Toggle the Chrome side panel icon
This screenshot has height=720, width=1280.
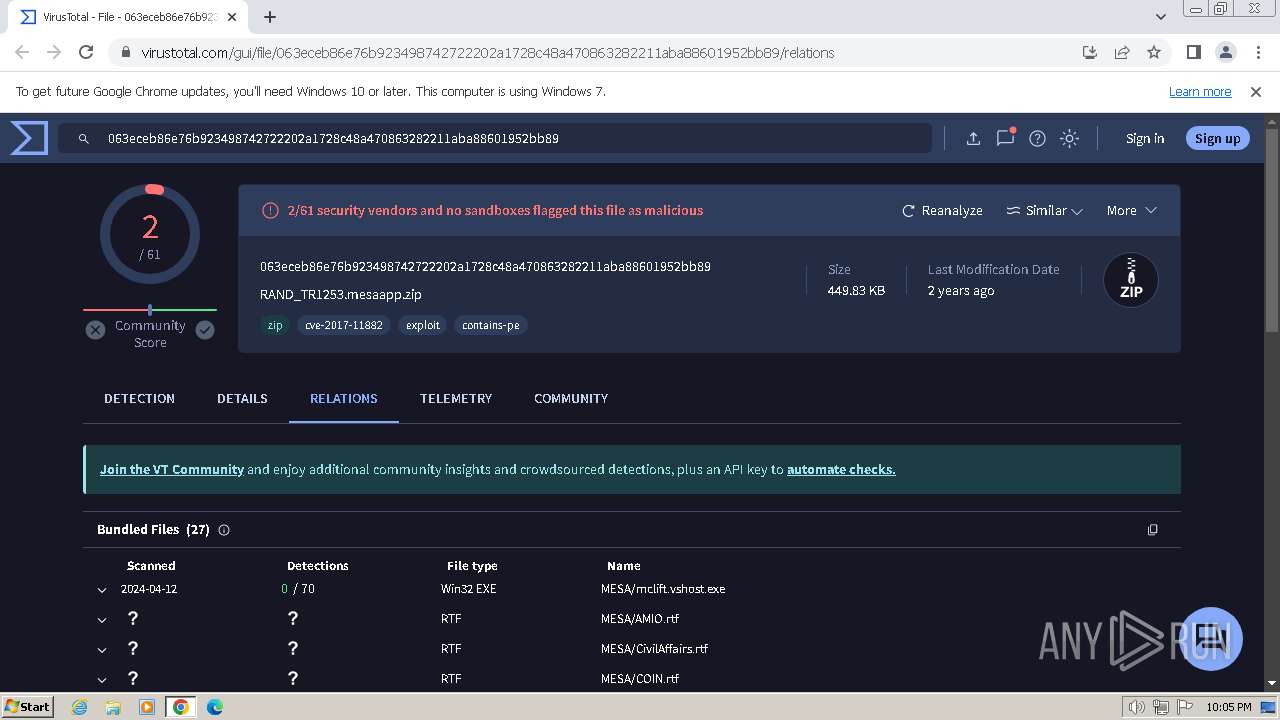point(1193,52)
